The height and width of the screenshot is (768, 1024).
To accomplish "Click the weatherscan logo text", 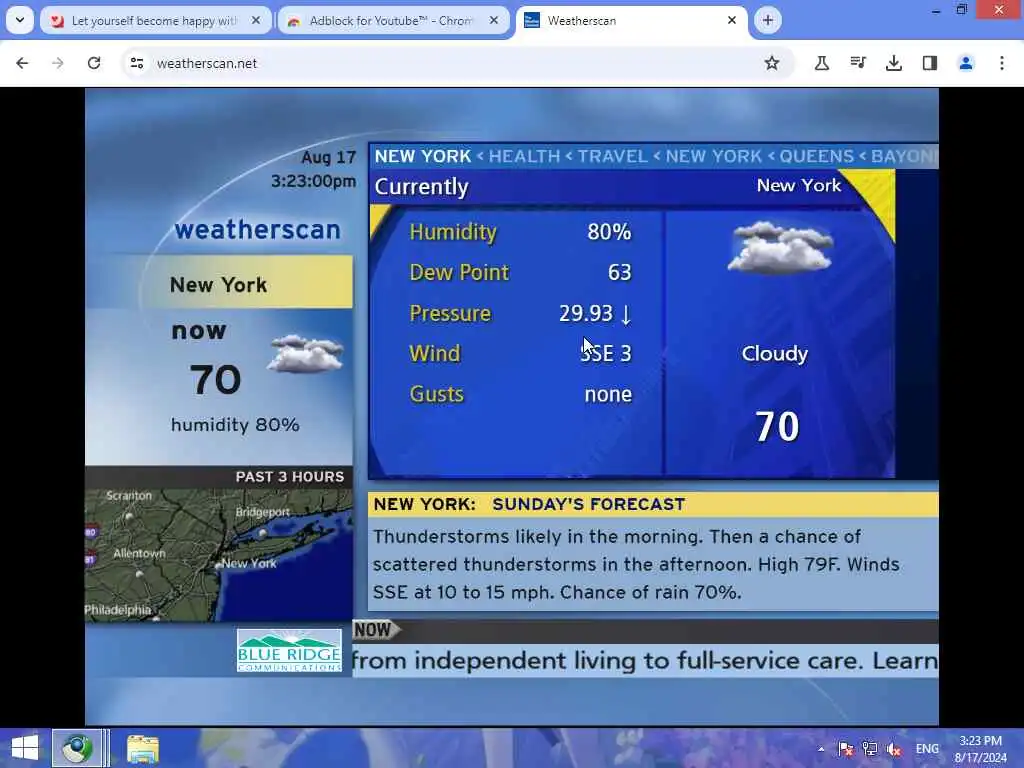I will coord(257,230).
